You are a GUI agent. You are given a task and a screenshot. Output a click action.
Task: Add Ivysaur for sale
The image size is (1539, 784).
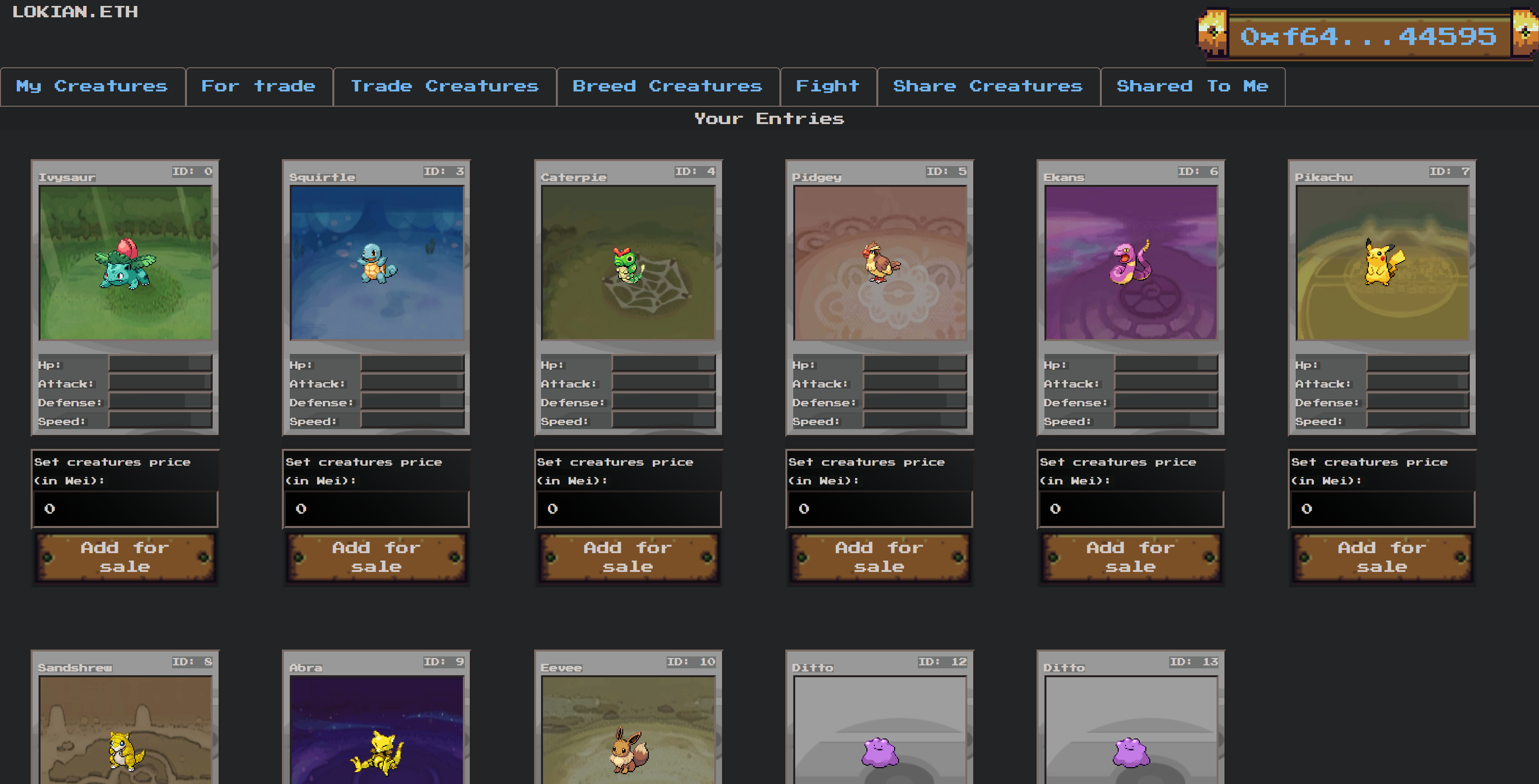point(125,557)
